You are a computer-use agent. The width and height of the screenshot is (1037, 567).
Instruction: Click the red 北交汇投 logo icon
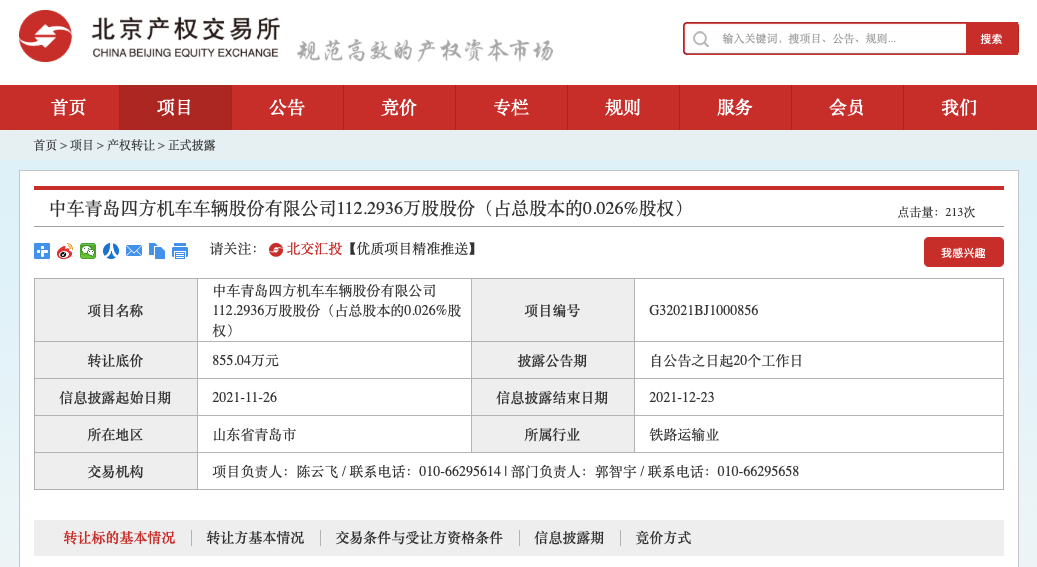pos(276,249)
